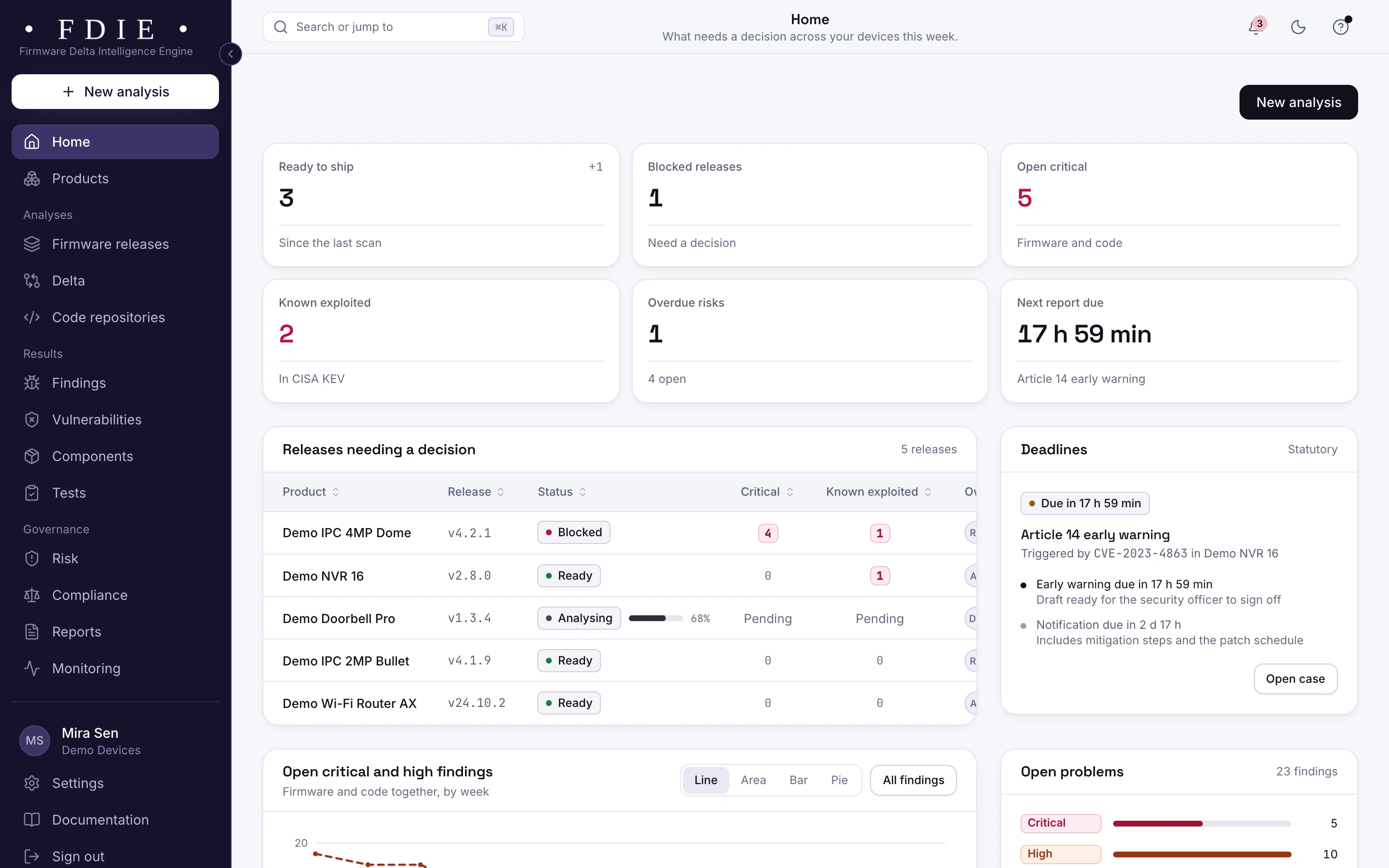1389x868 pixels.
Task: Sort by the Critical column header
Action: click(x=767, y=492)
